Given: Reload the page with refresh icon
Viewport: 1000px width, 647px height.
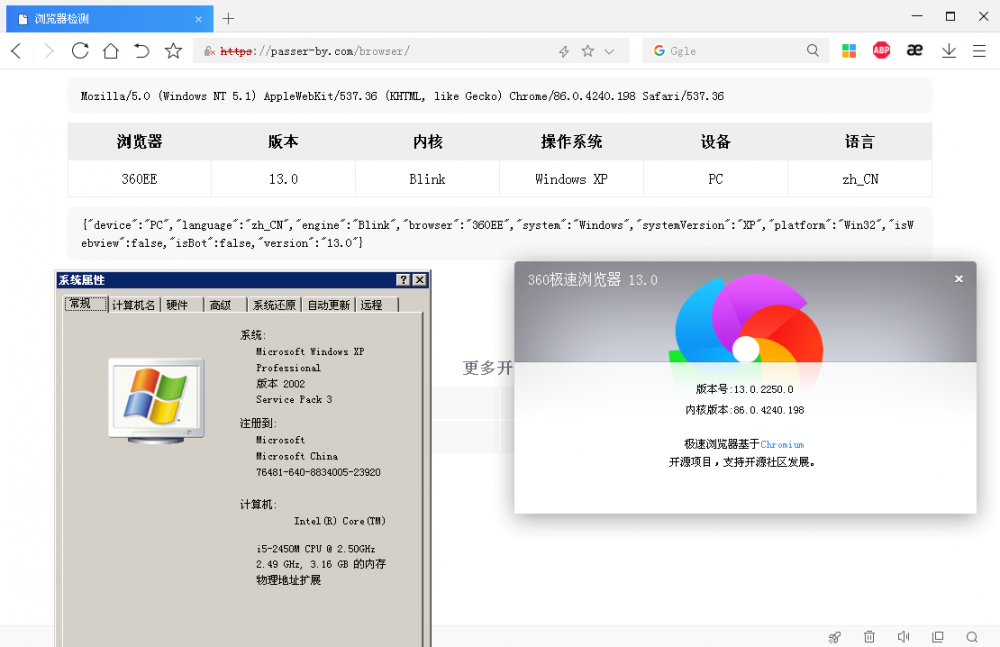Looking at the screenshot, I should [80, 50].
